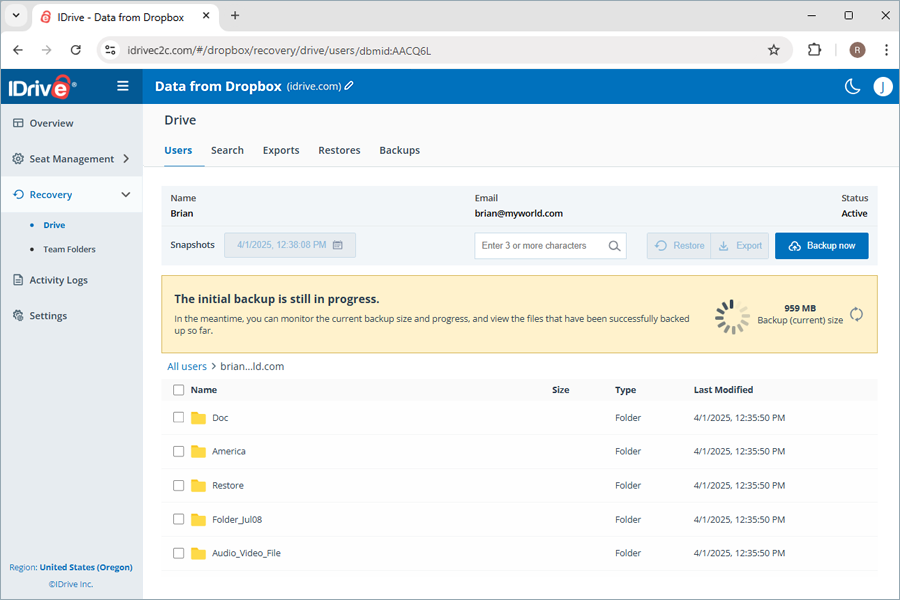Open a new browser tab
900x600 pixels.
(x=235, y=16)
